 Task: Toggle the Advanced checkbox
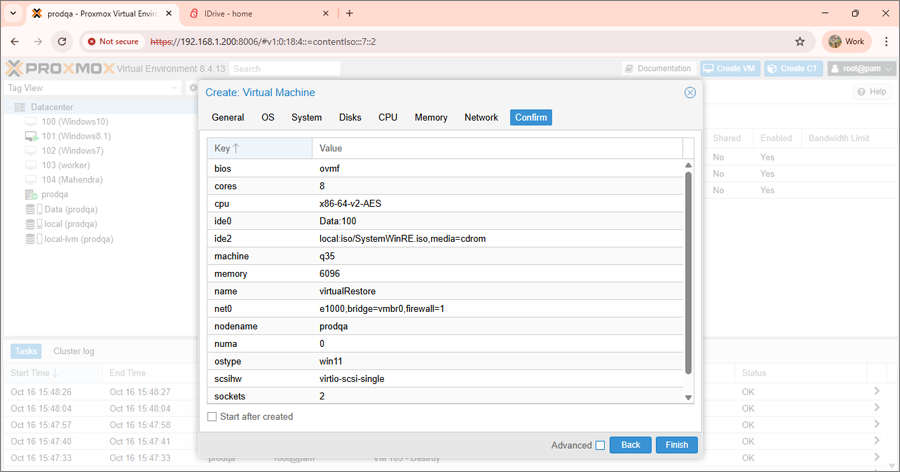[600, 445]
